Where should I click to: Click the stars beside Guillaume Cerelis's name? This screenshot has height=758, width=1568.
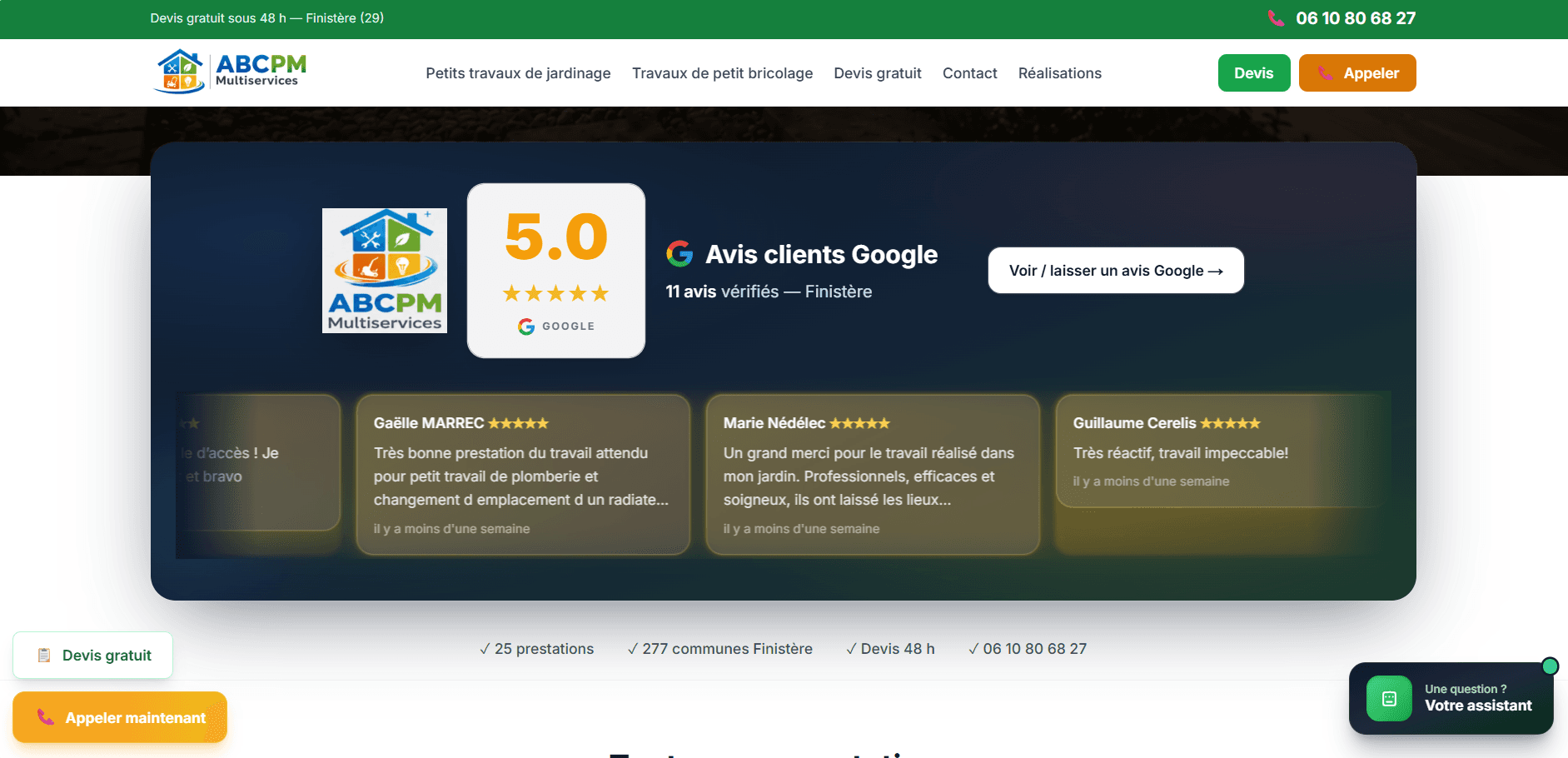(1230, 423)
